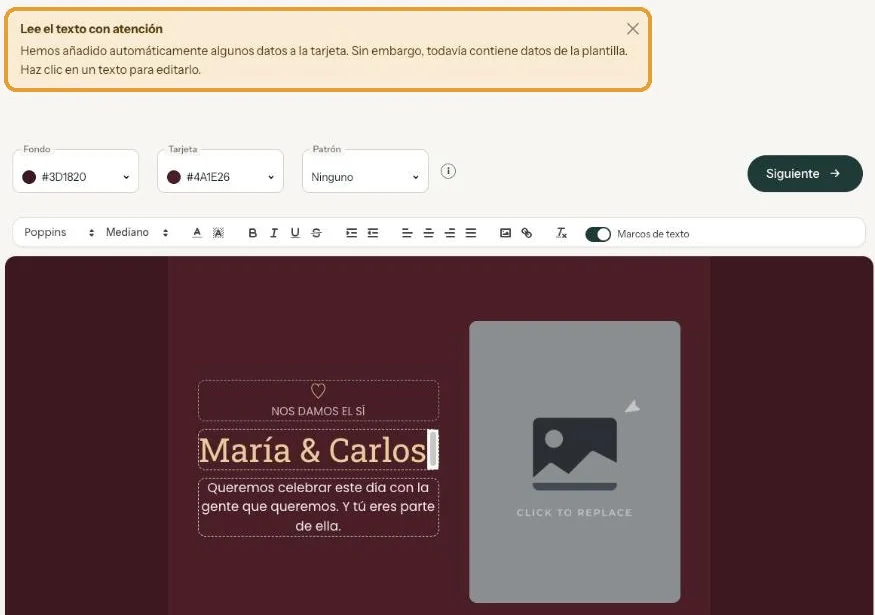Toggle underline formatting
This screenshot has height=615, width=875.
pyautogui.click(x=295, y=233)
